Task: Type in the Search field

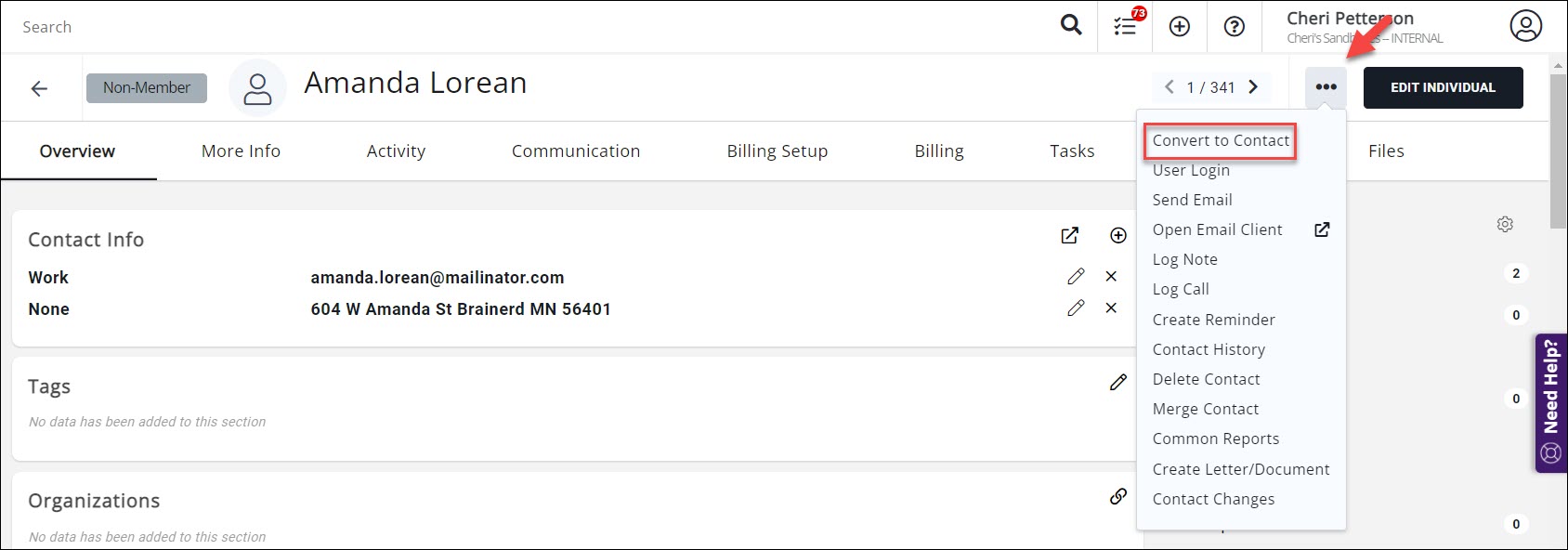Action: tap(464, 27)
